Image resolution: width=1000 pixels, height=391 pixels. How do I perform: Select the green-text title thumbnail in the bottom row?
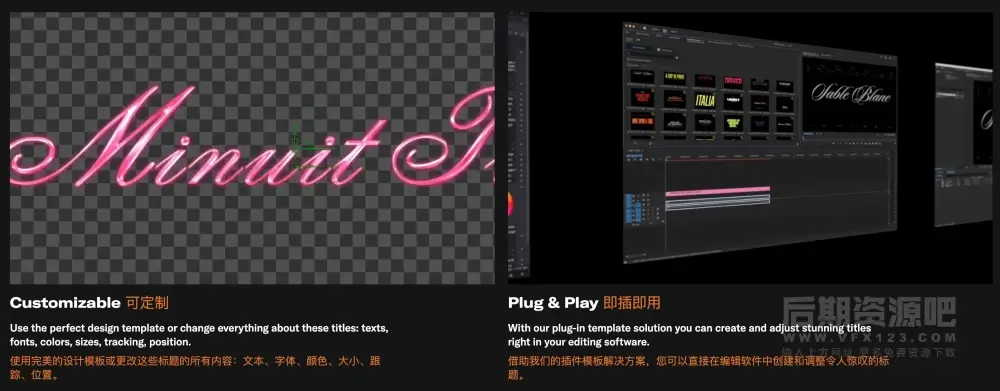point(733,122)
